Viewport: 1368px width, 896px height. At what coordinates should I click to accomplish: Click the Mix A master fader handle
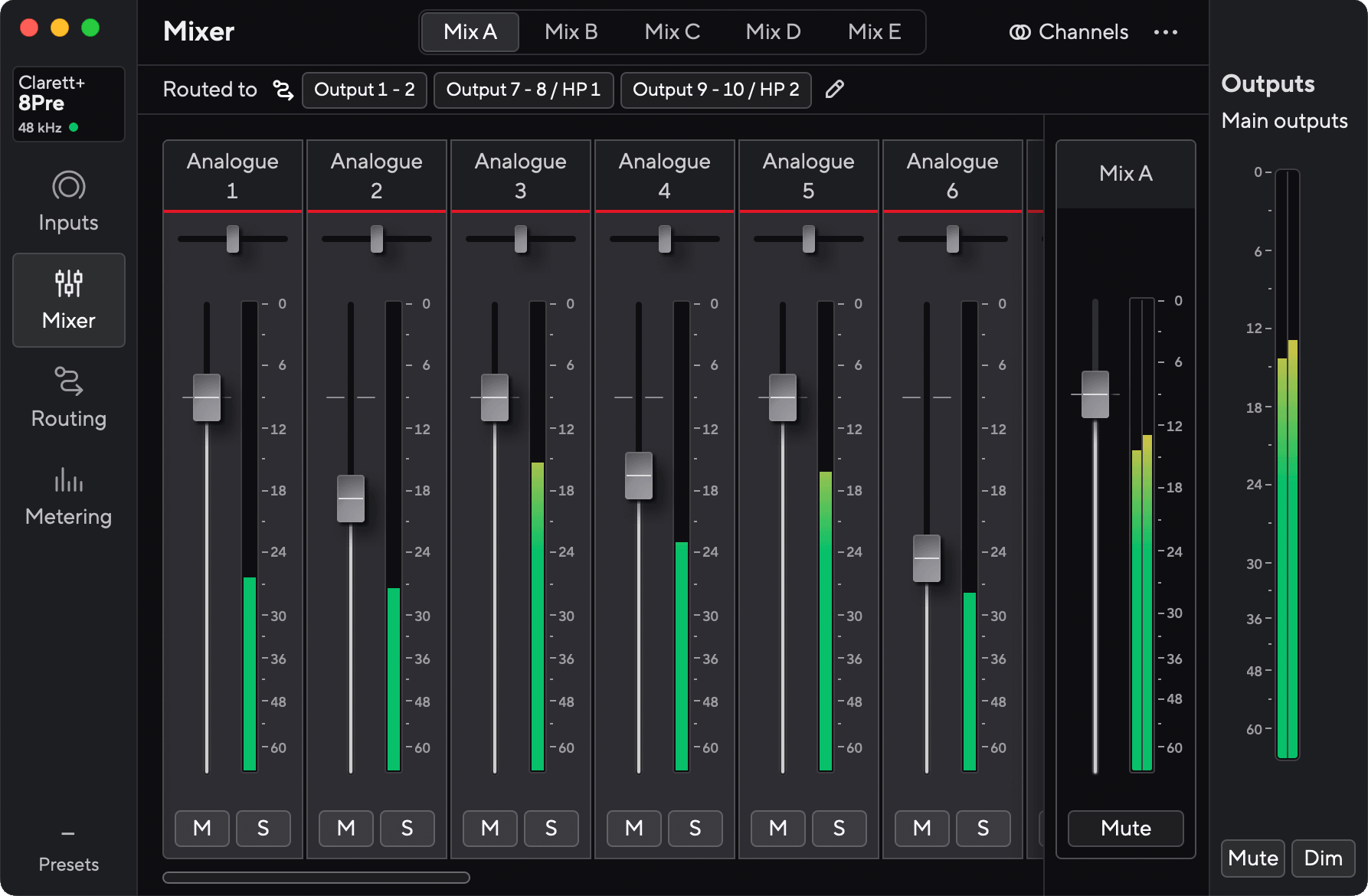(x=1095, y=394)
